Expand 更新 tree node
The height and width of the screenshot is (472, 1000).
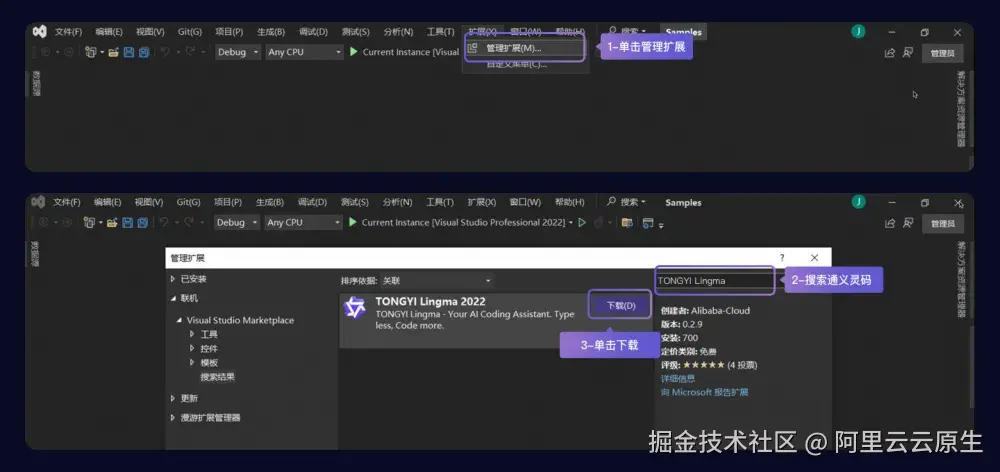tap(173, 398)
